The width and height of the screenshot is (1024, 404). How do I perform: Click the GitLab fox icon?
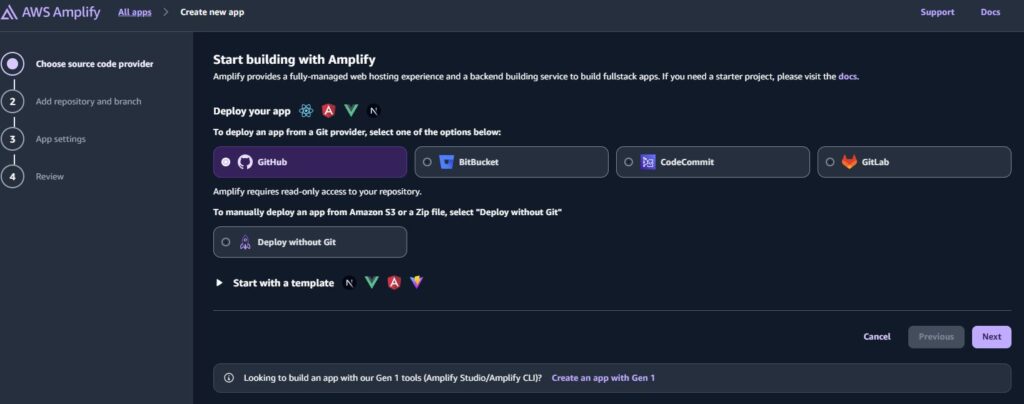point(849,162)
